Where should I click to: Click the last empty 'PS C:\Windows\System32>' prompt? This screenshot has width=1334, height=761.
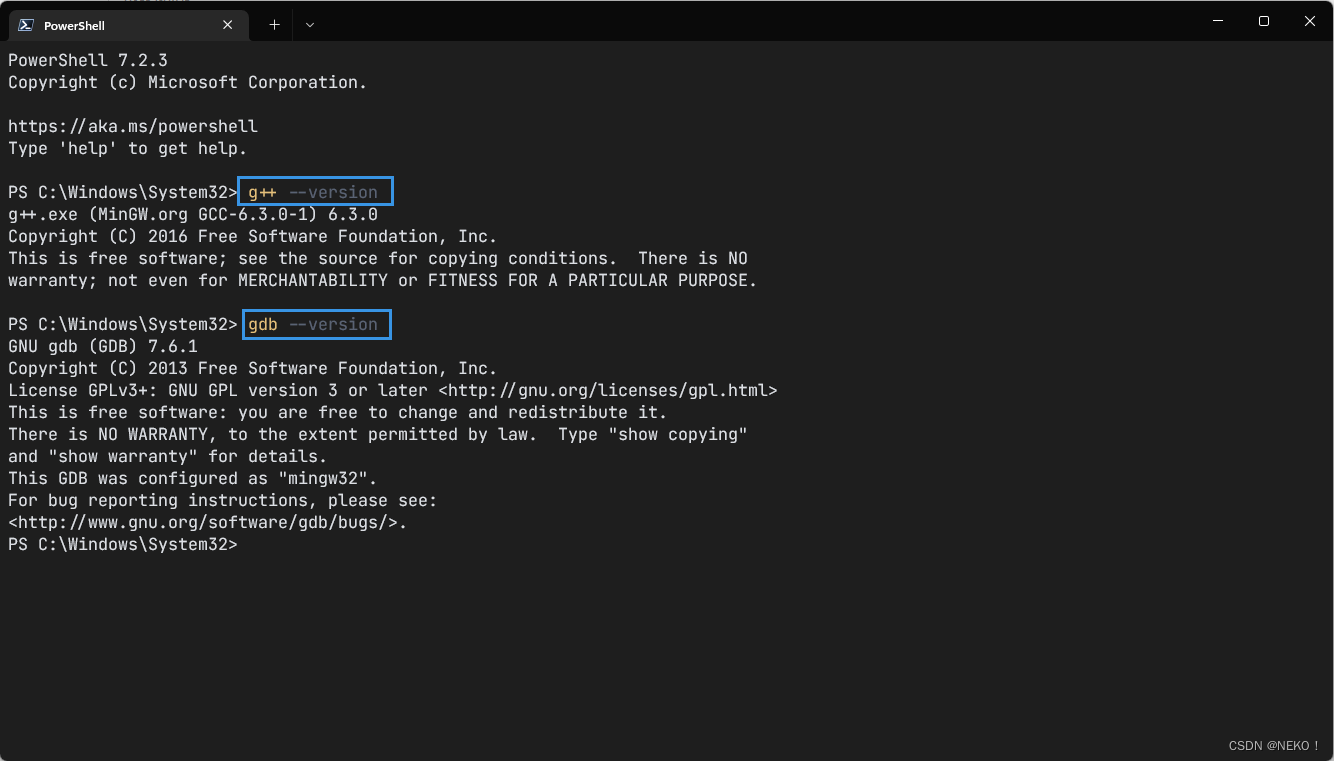[x=123, y=545]
